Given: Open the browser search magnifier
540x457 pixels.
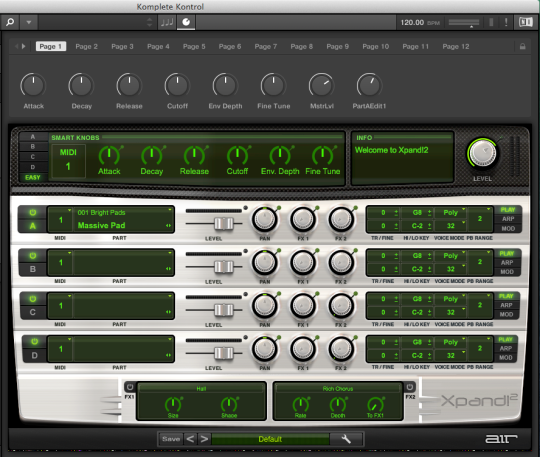Looking at the screenshot, I should pyautogui.click(x=10, y=22).
